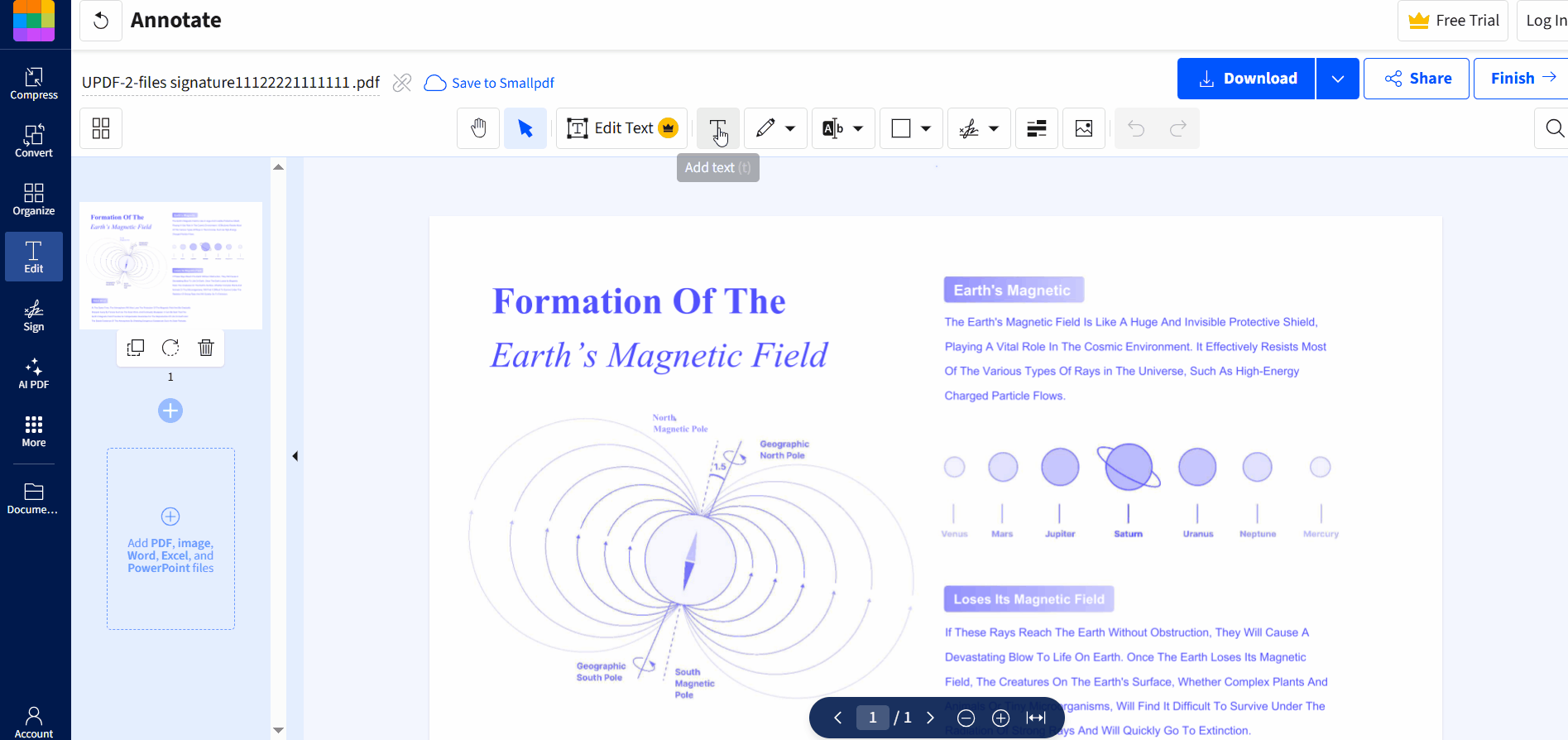The height and width of the screenshot is (740, 1568).
Task: Click Save to Smallpdf link
Action: 489,83
